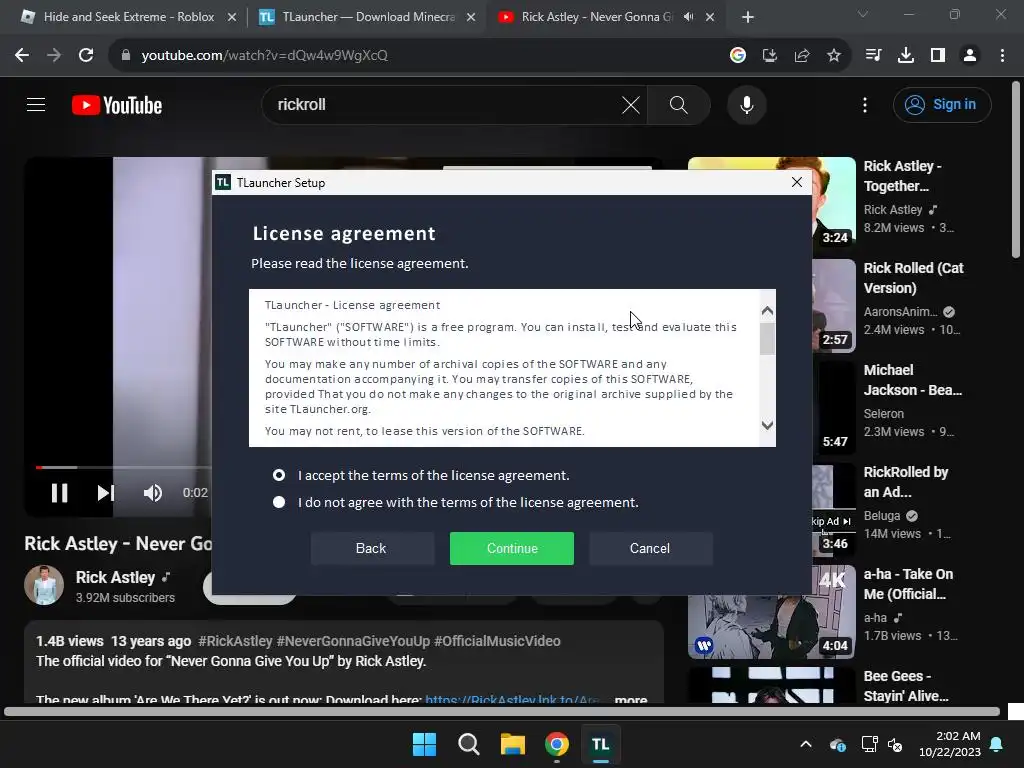Image resolution: width=1024 pixels, height=768 pixels.
Task: Open 'RickRolled by an Ad...' video
Action: click(x=905, y=482)
